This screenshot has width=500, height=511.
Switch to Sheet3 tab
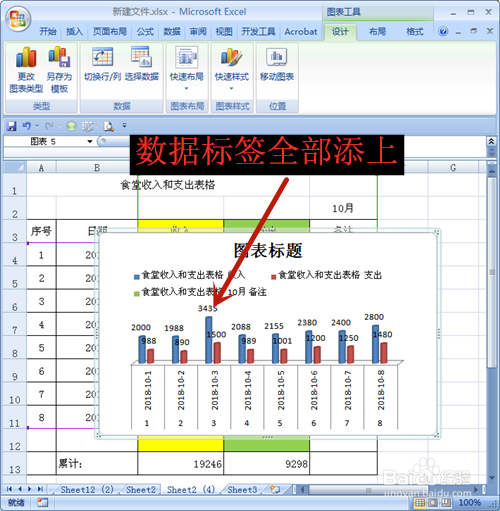coord(242,489)
